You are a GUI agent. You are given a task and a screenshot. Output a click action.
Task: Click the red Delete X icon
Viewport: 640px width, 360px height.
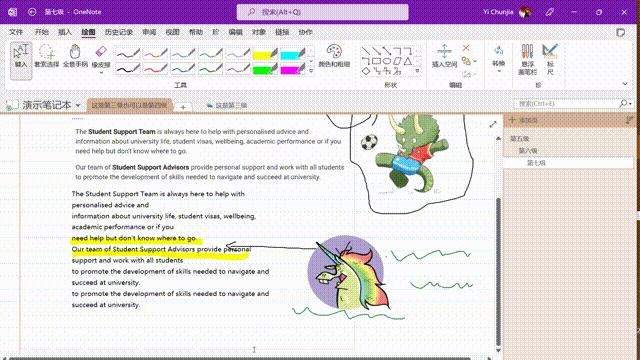(466, 48)
